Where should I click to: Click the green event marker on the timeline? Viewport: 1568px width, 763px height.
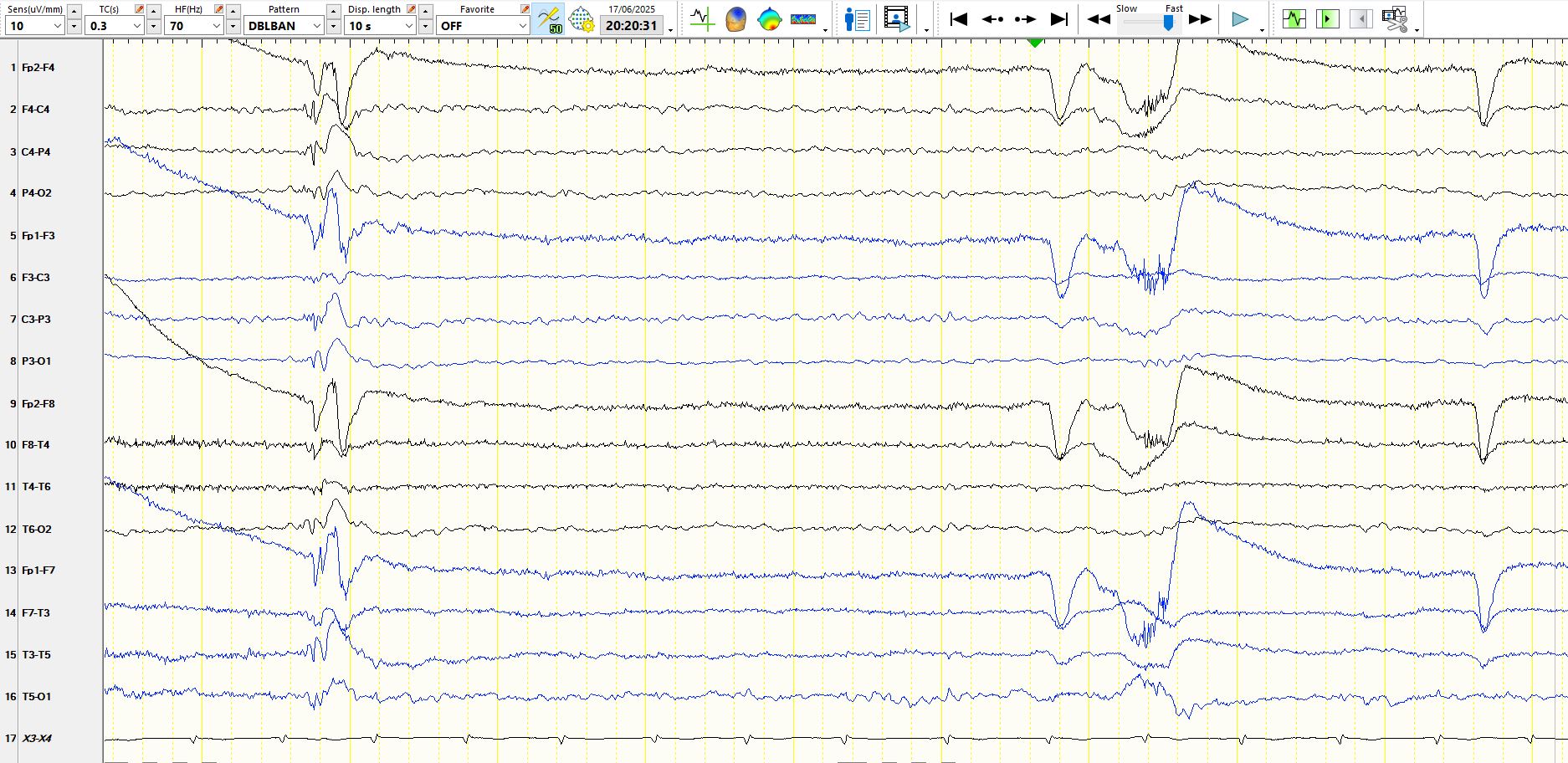click(1035, 42)
